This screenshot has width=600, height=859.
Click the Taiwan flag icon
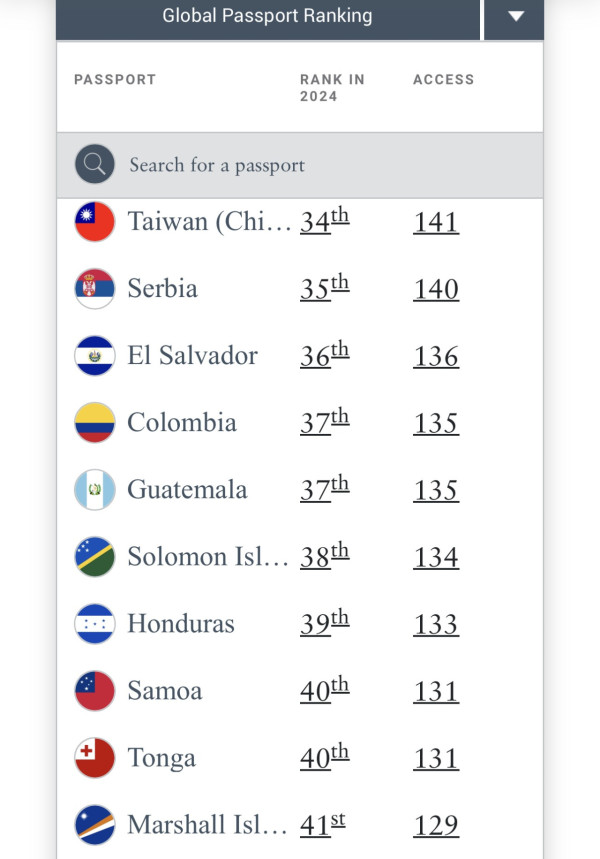[95, 221]
